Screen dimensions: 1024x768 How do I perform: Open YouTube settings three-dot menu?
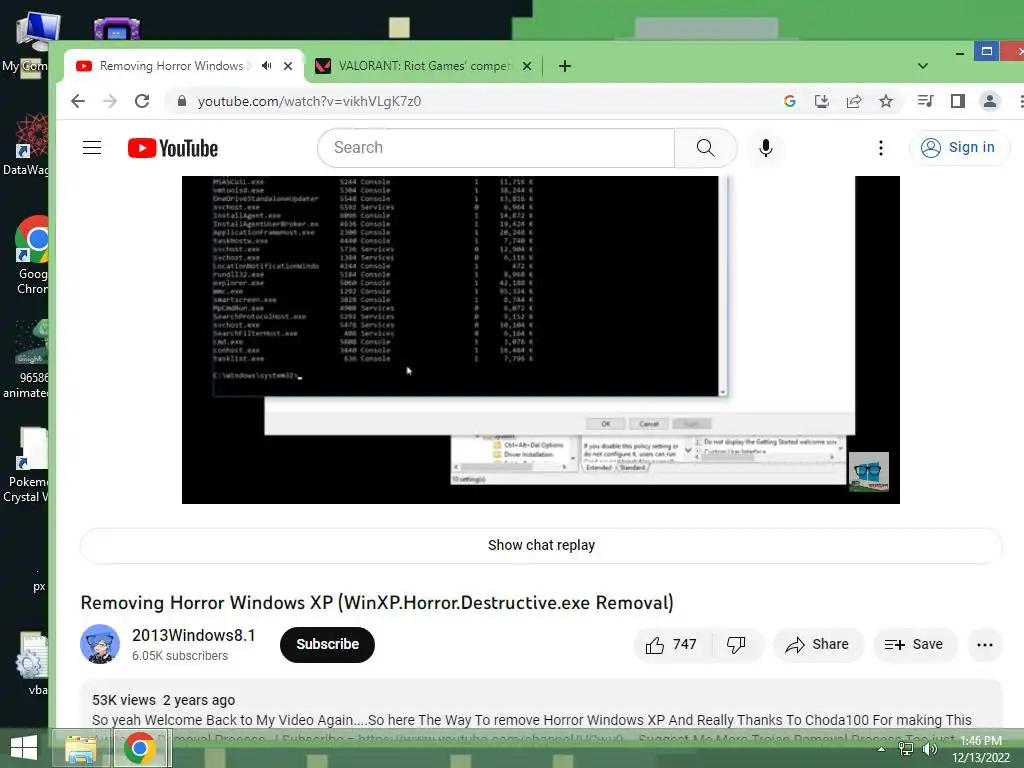pyautogui.click(x=880, y=148)
